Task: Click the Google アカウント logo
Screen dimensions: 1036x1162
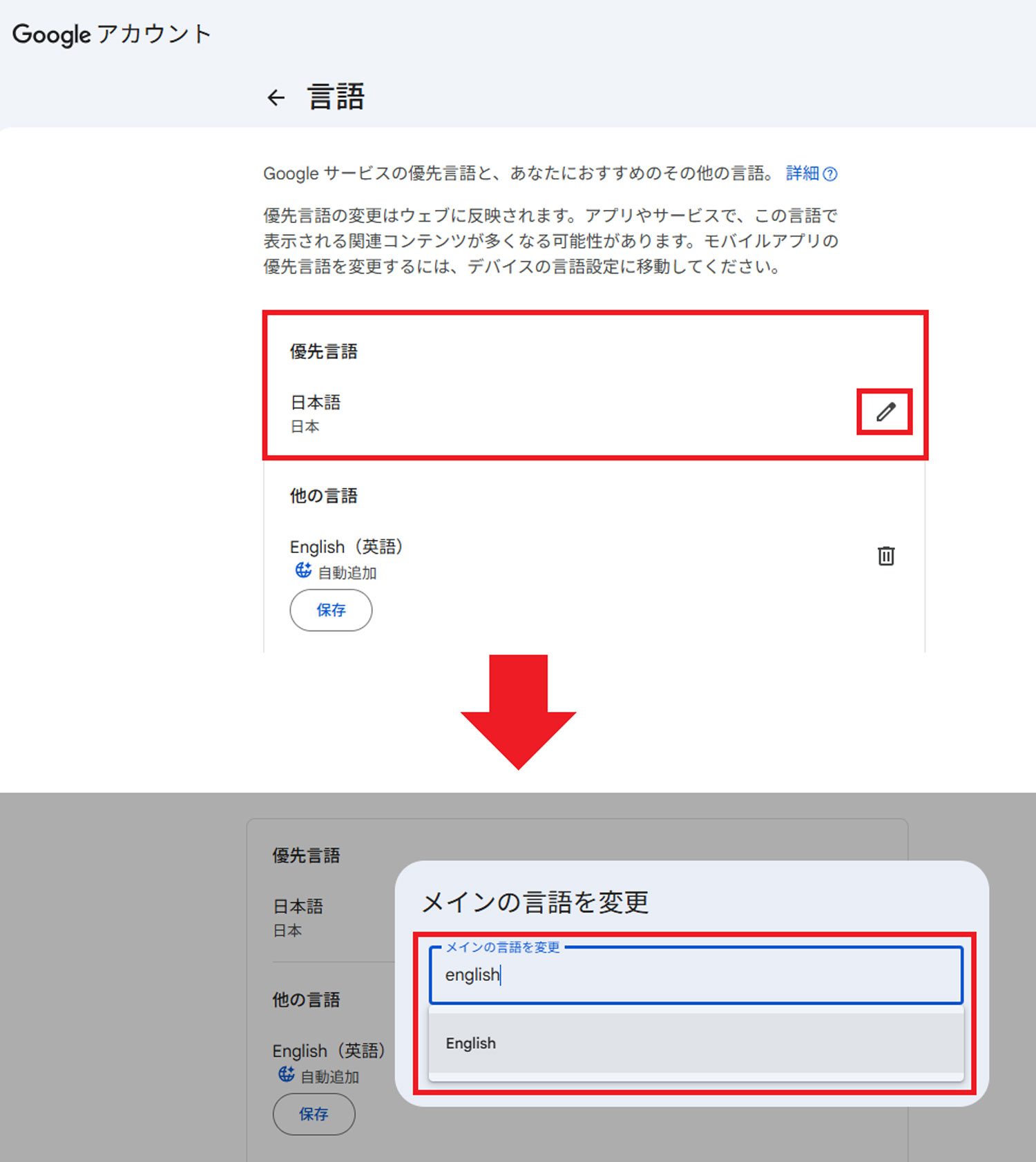Action: [111, 35]
